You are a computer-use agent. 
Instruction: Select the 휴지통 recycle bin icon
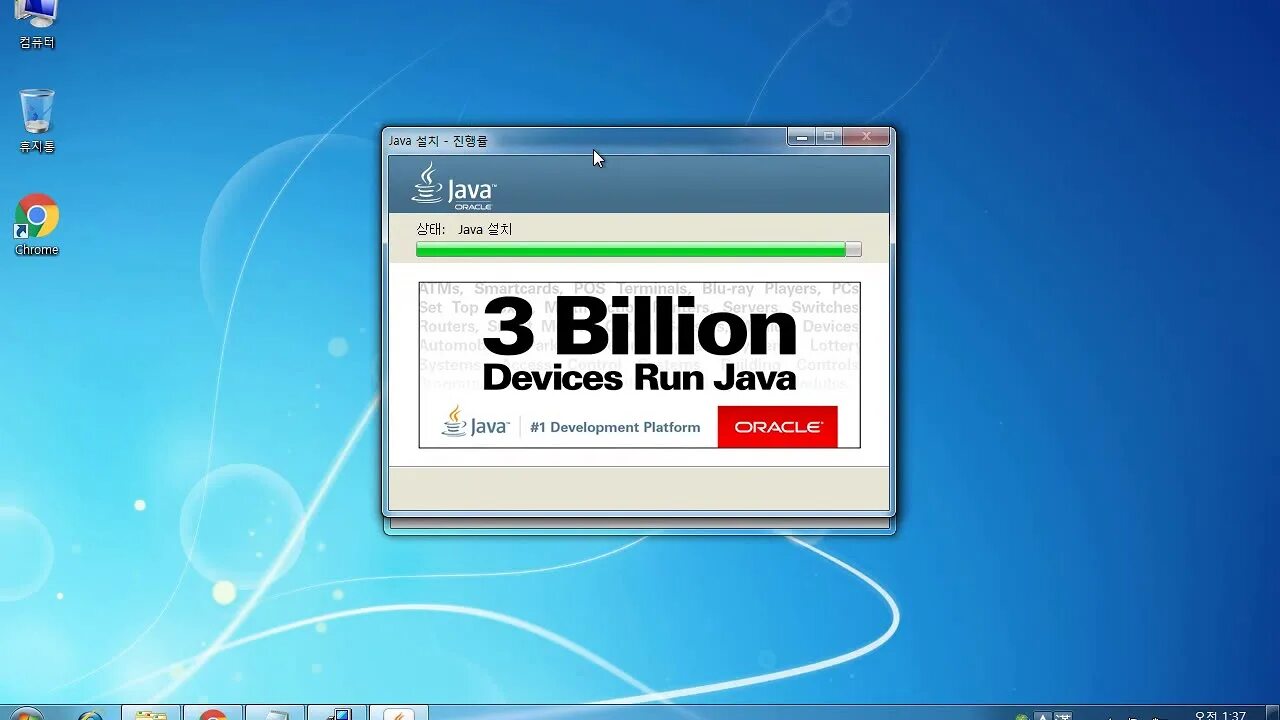(37, 121)
